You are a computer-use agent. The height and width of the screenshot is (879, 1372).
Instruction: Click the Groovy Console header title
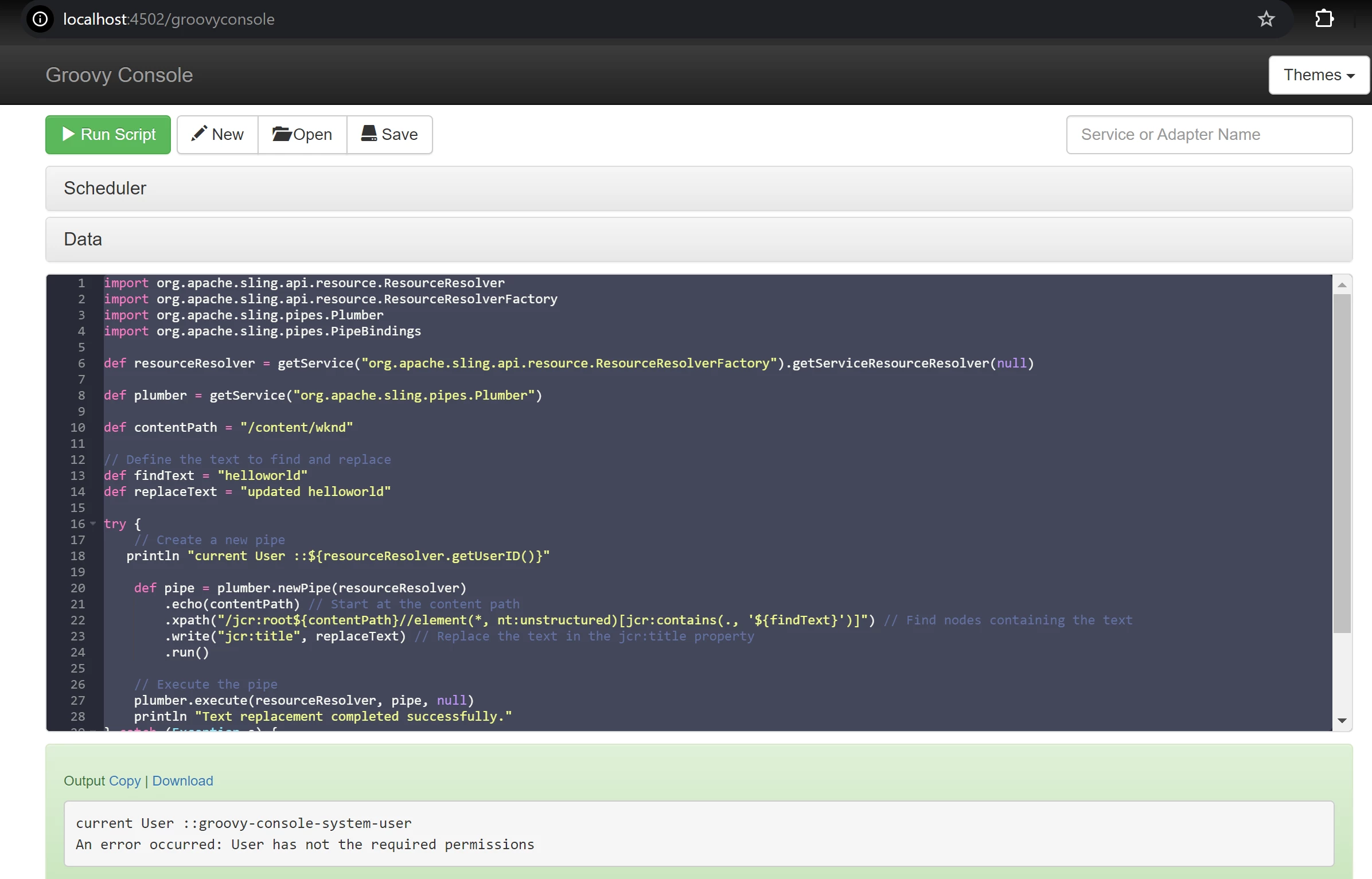click(119, 75)
